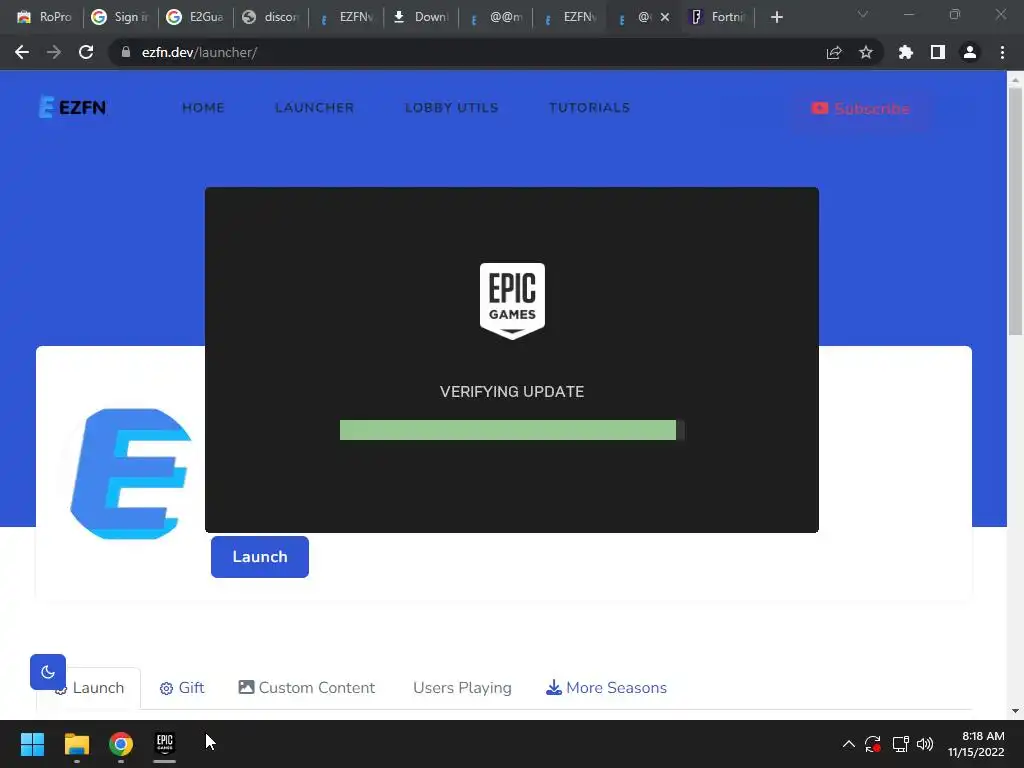Reload the ezfn.dev page
This screenshot has height=768, width=1024.
[x=86, y=52]
